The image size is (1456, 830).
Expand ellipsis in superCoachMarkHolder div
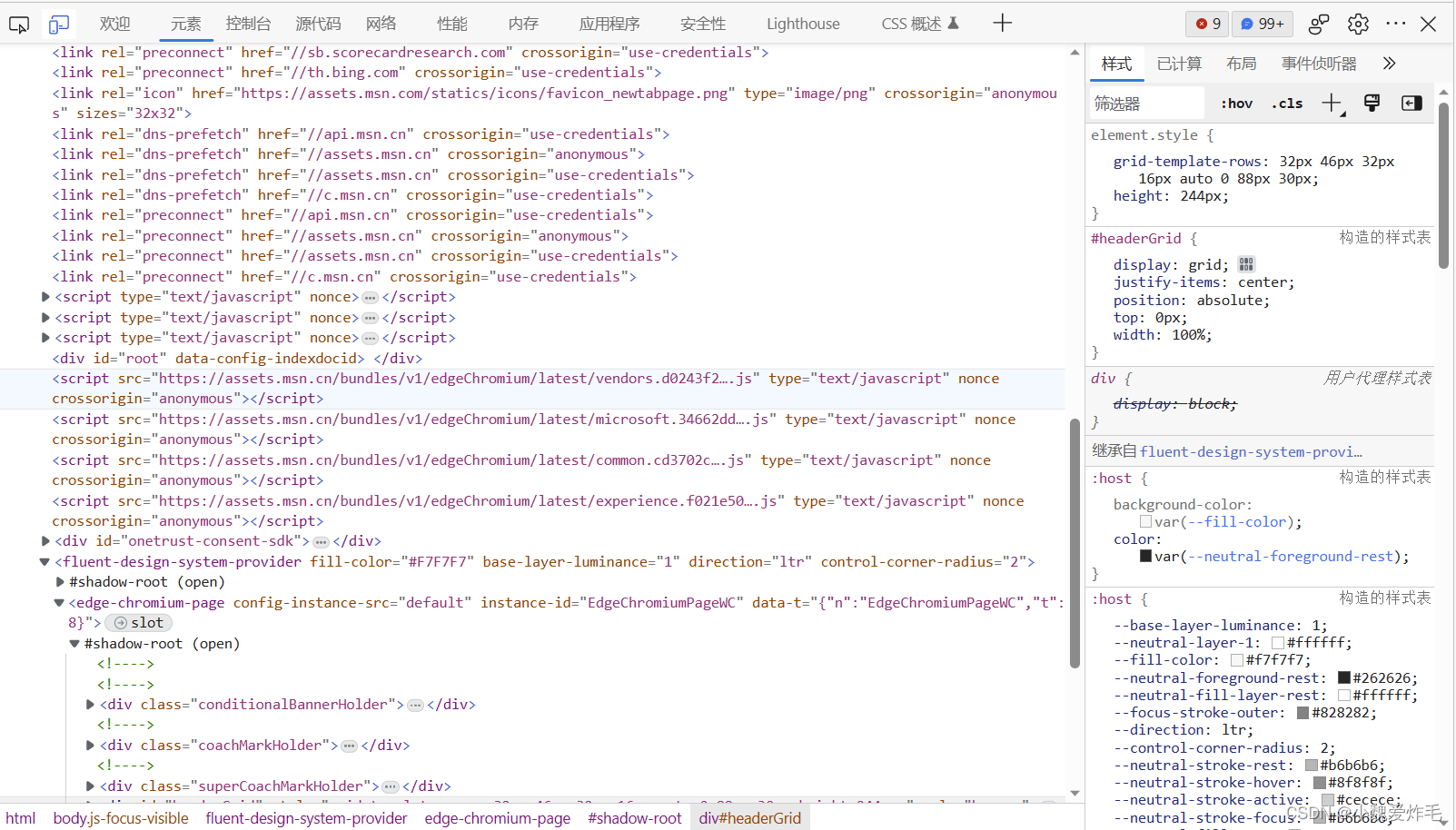[x=391, y=787]
